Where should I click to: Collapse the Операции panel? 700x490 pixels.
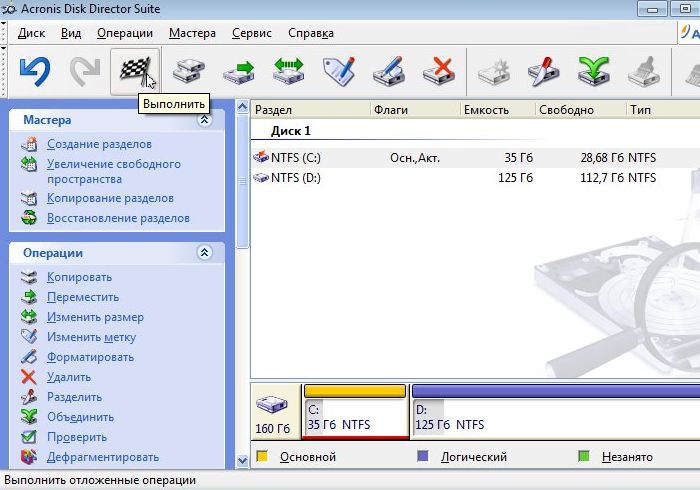coord(204,253)
